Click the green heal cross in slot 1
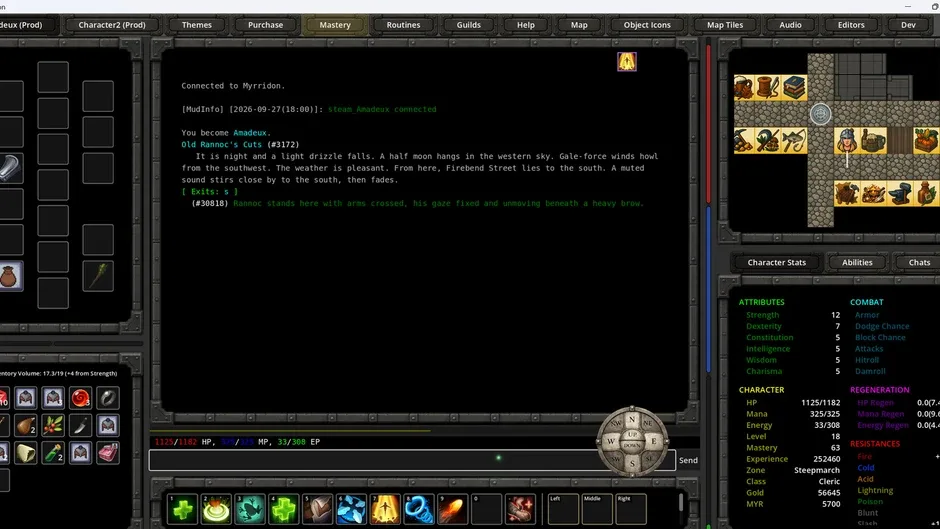The height and width of the screenshot is (529, 940). tap(182, 509)
